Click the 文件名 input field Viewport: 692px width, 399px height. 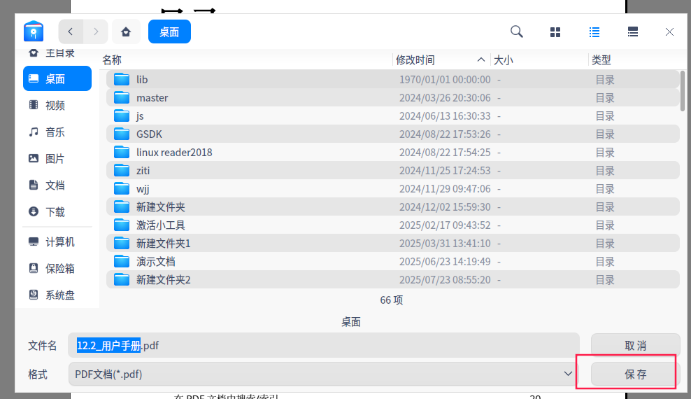coord(323,345)
